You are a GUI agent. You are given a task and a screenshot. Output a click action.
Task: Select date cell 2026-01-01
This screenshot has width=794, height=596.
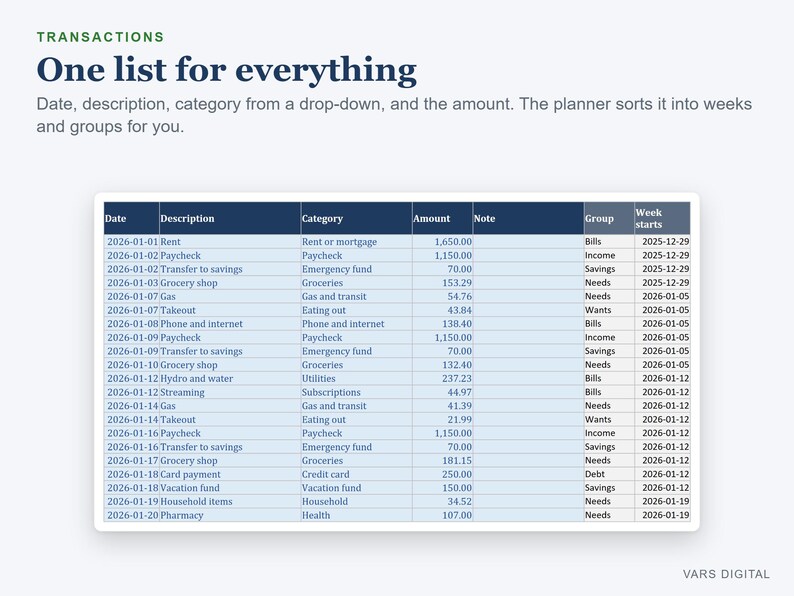click(x=132, y=242)
